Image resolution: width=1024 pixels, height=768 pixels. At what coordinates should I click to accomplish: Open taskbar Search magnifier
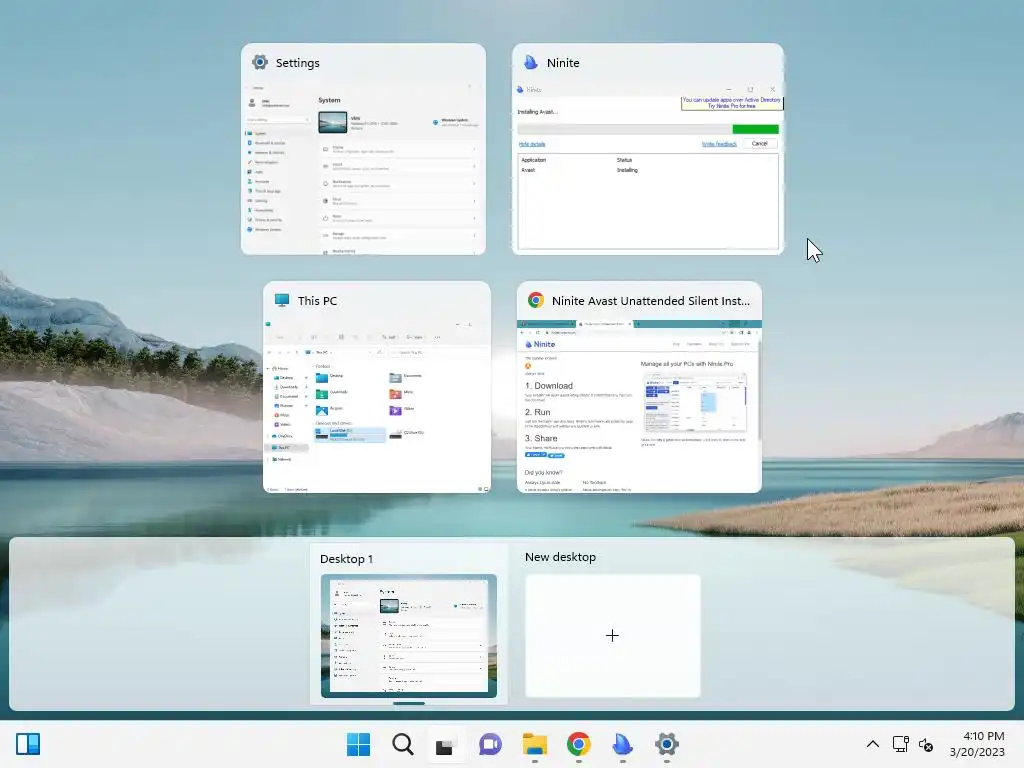pyautogui.click(x=402, y=744)
